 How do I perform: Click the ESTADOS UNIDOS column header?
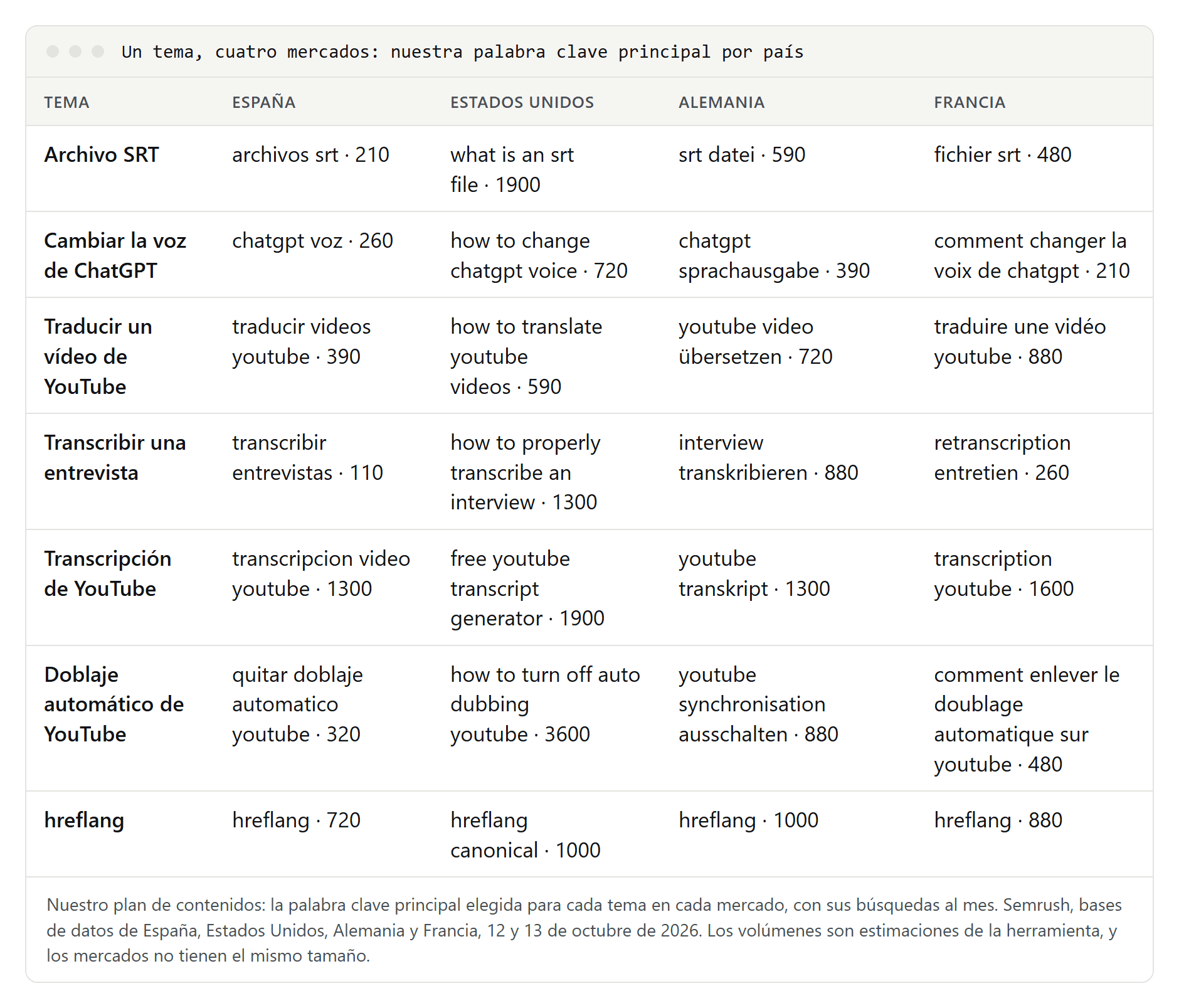pyautogui.click(x=522, y=102)
